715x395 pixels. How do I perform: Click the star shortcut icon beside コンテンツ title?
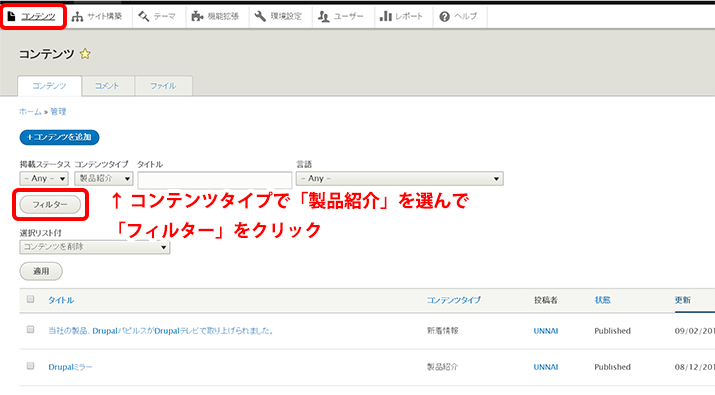[85, 54]
